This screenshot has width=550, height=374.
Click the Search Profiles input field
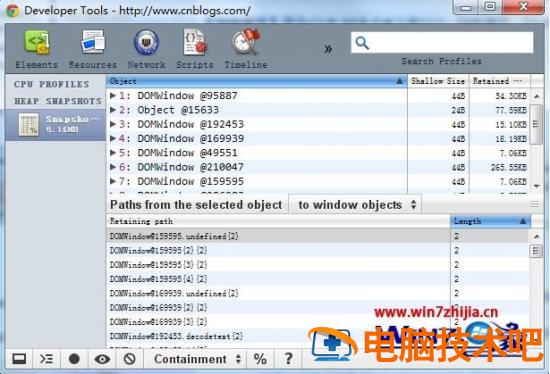tap(442, 43)
